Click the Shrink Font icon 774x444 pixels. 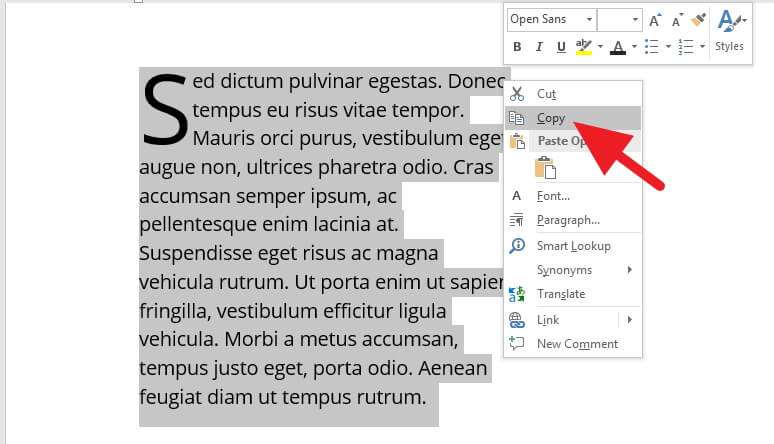click(x=677, y=20)
